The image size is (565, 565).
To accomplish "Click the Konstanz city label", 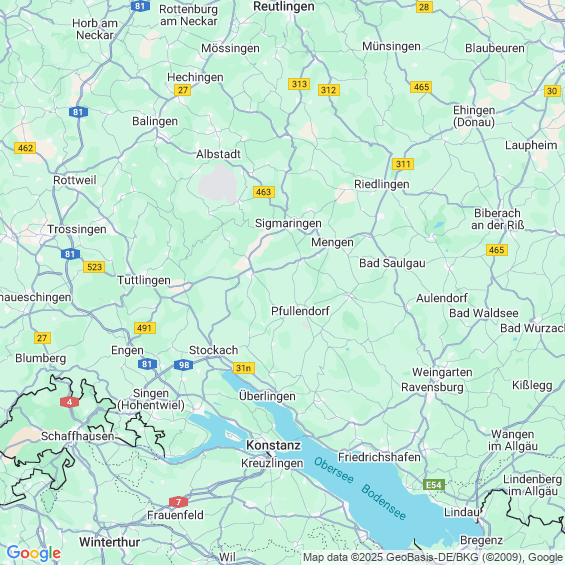I will point(273,445).
